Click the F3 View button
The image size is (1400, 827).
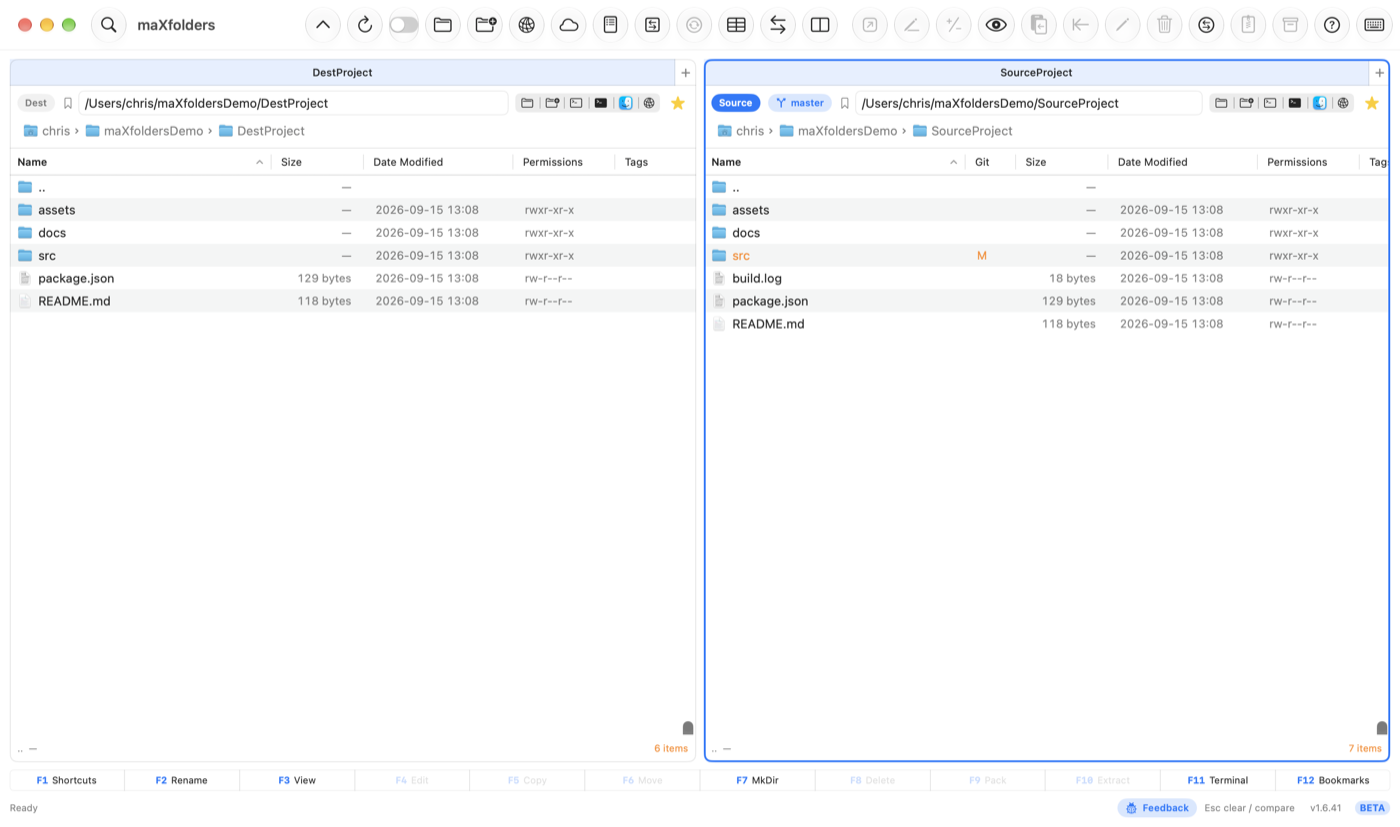pos(297,780)
